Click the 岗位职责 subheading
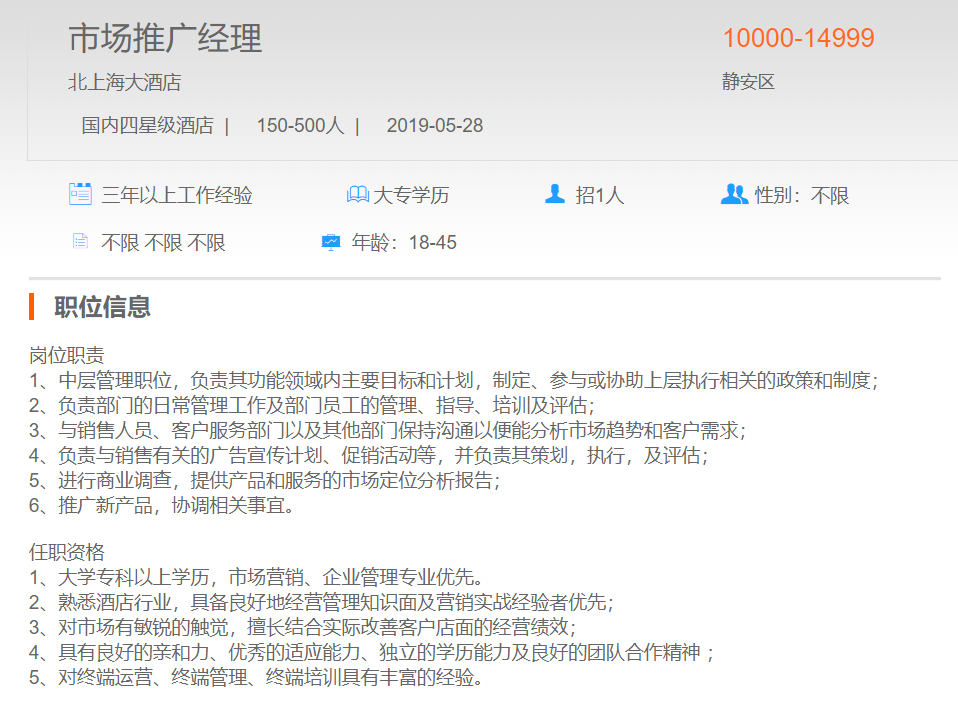The height and width of the screenshot is (721, 958). pyautogui.click(x=66, y=355)
